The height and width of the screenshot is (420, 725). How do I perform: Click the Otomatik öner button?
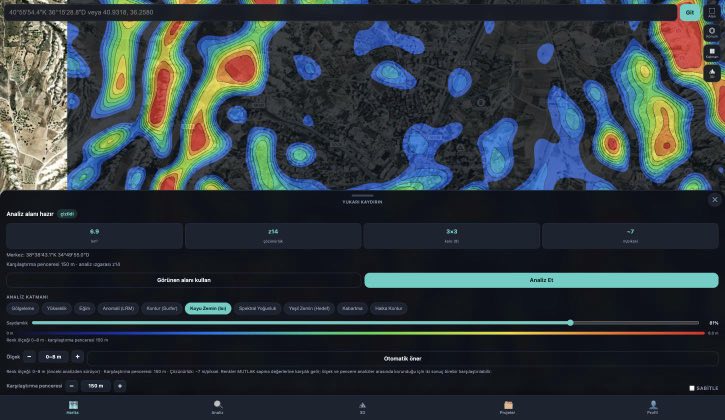pyautogui.click(x=402, y=358)
